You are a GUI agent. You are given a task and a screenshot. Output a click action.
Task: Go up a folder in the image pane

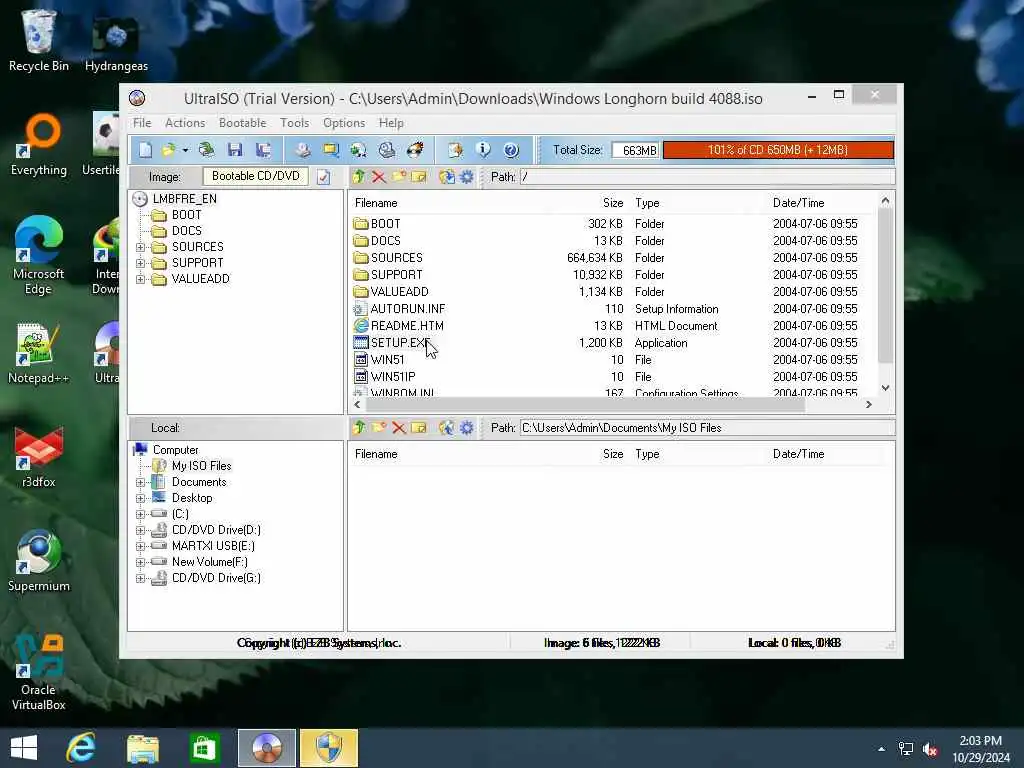pos(359,177)
